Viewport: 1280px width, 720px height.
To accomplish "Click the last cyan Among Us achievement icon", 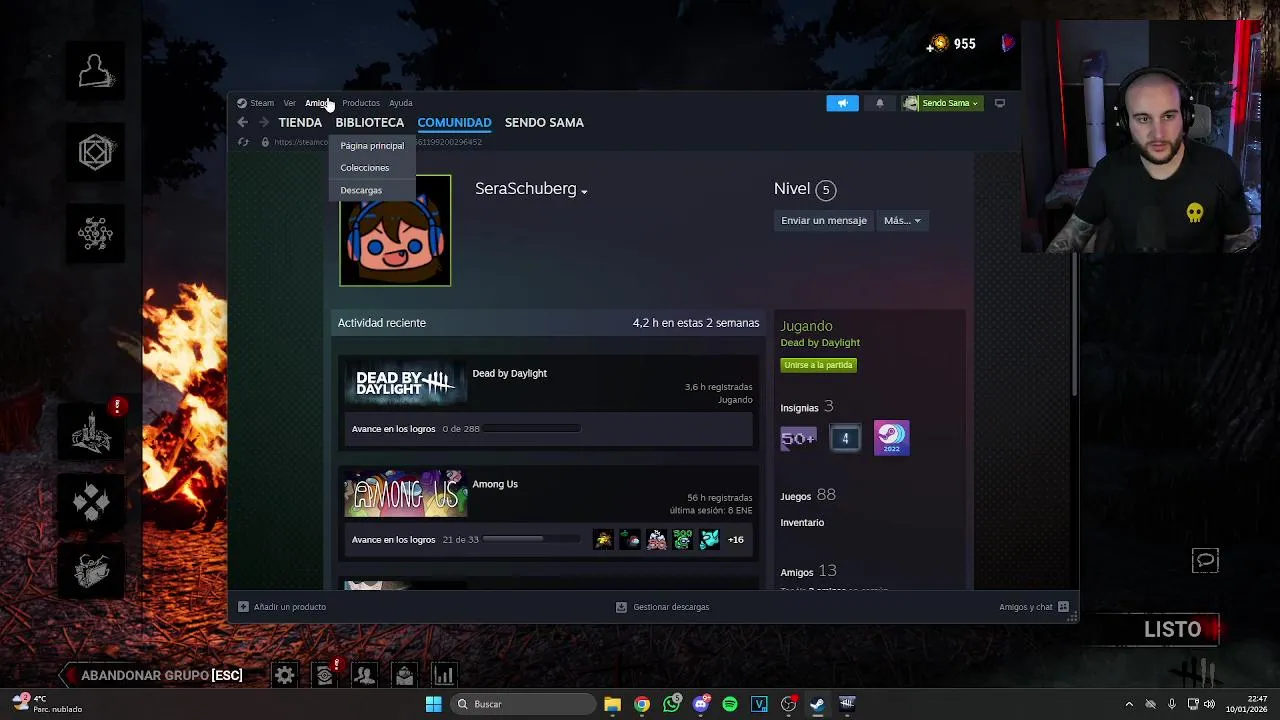I will (709, 540).
